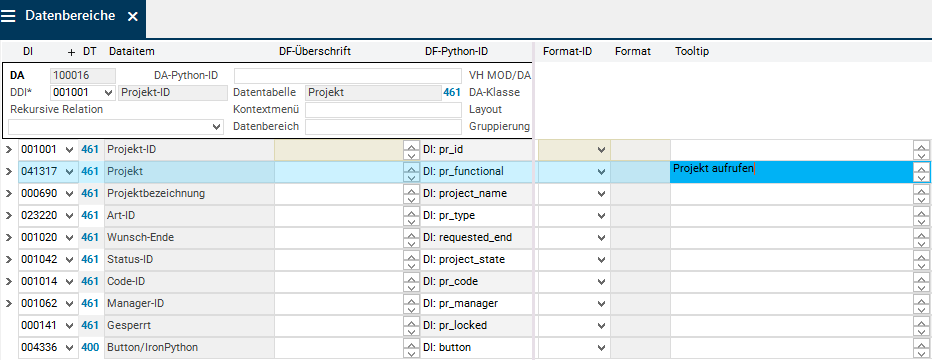This screenshot has width=932, height=360.
Task: Open the DI dropdown for 004336
Action: [70, 348]
